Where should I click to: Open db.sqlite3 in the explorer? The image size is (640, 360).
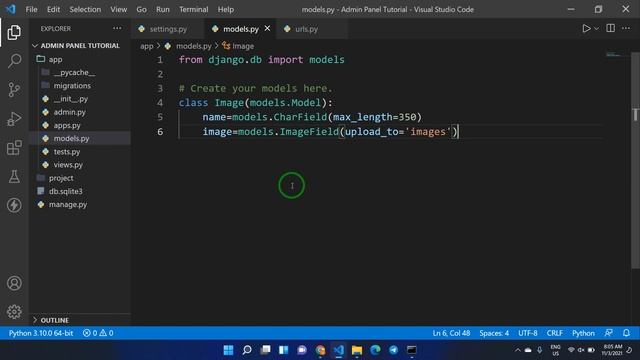[x=80, y=191]
